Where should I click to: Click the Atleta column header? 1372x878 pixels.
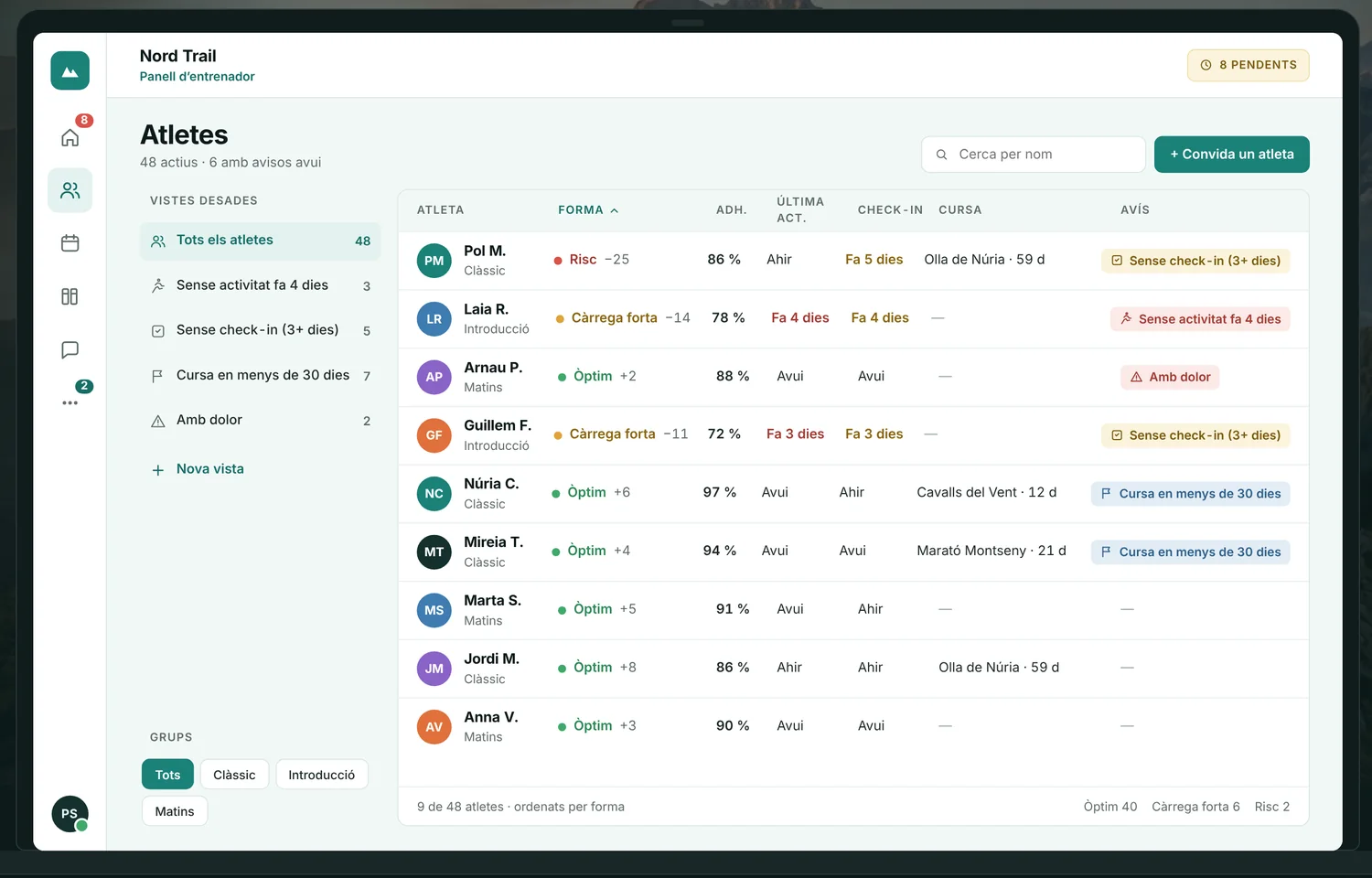click(441, 210)
